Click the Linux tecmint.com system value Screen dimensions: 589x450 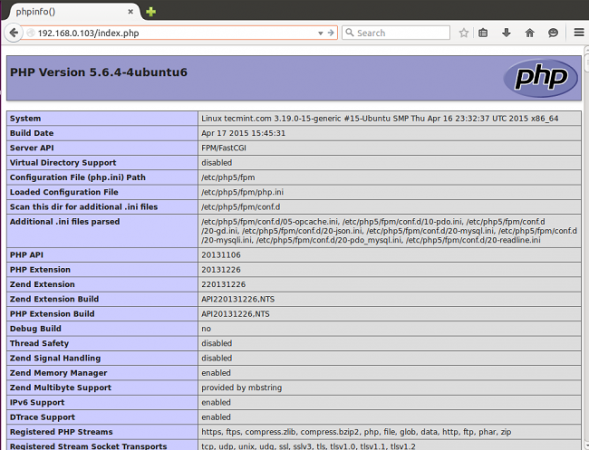coord(380,118)
